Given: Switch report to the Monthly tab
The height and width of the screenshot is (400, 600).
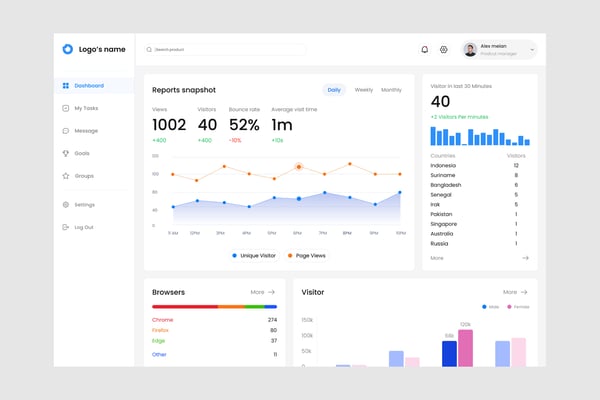Looking at the screenshot, I should (391, 90).
